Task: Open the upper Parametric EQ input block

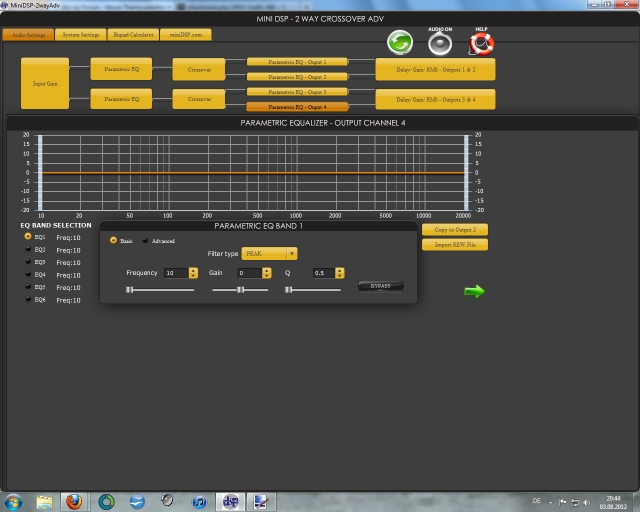Action: (121, 69)
